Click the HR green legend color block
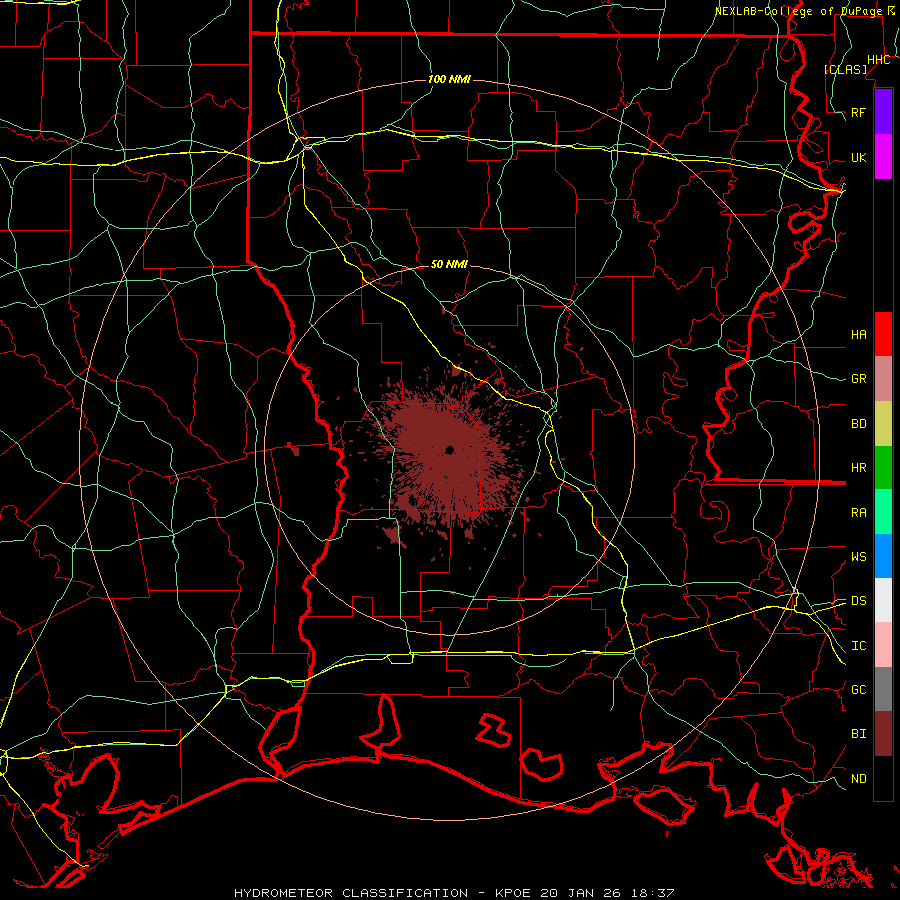 (883, 467)
